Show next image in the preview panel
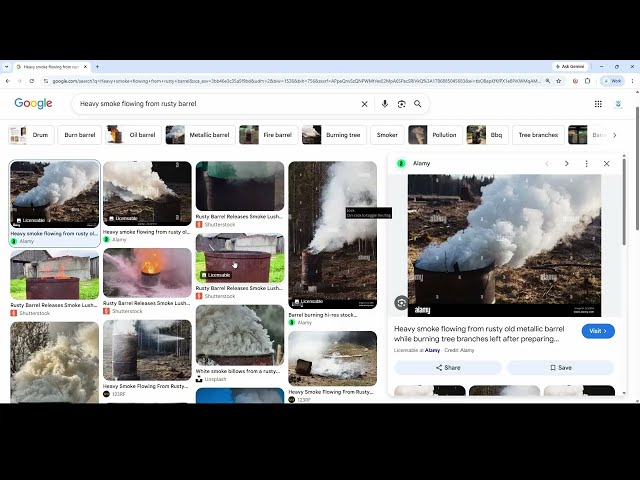Viewport: 640px width, 480px height. coord(567,163)
